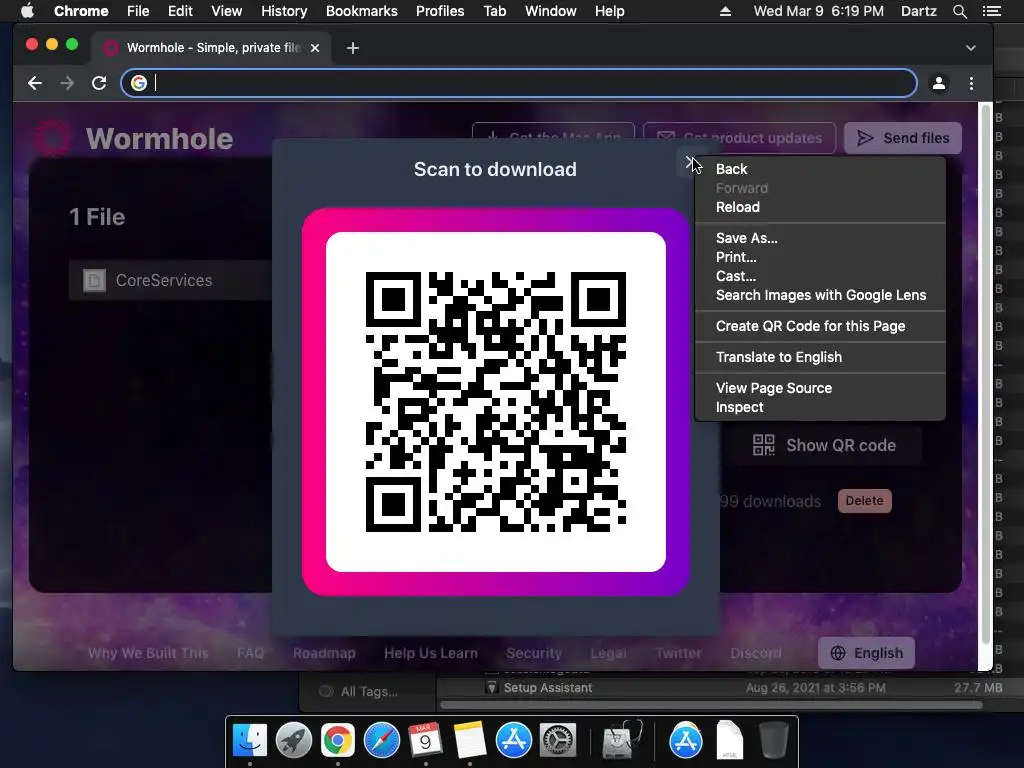Open the Chrome profile avatar icon
The image size is (1024, 768).
point(938,83)
